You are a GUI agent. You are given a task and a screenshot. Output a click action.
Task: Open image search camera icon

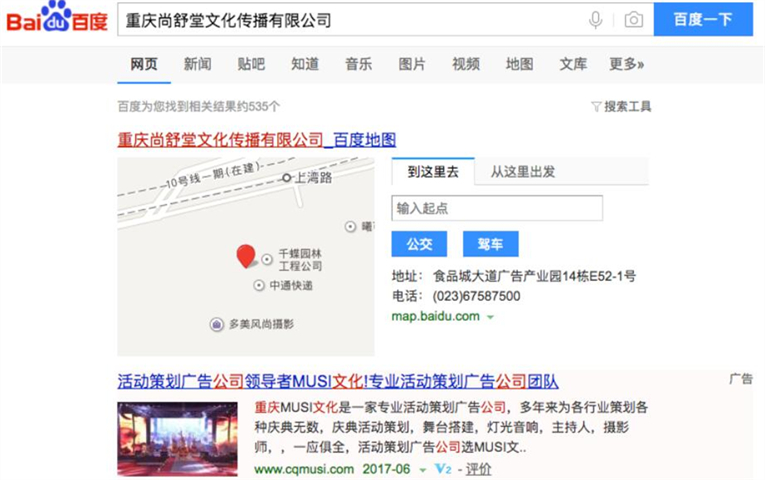click(633, 20)
